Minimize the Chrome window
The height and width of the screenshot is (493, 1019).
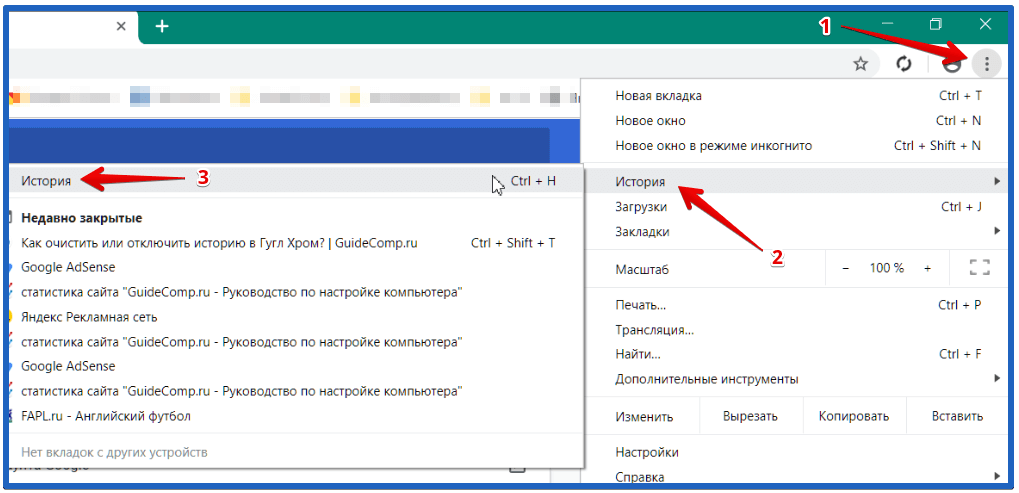pyautogui.click(x=887, y=25)
